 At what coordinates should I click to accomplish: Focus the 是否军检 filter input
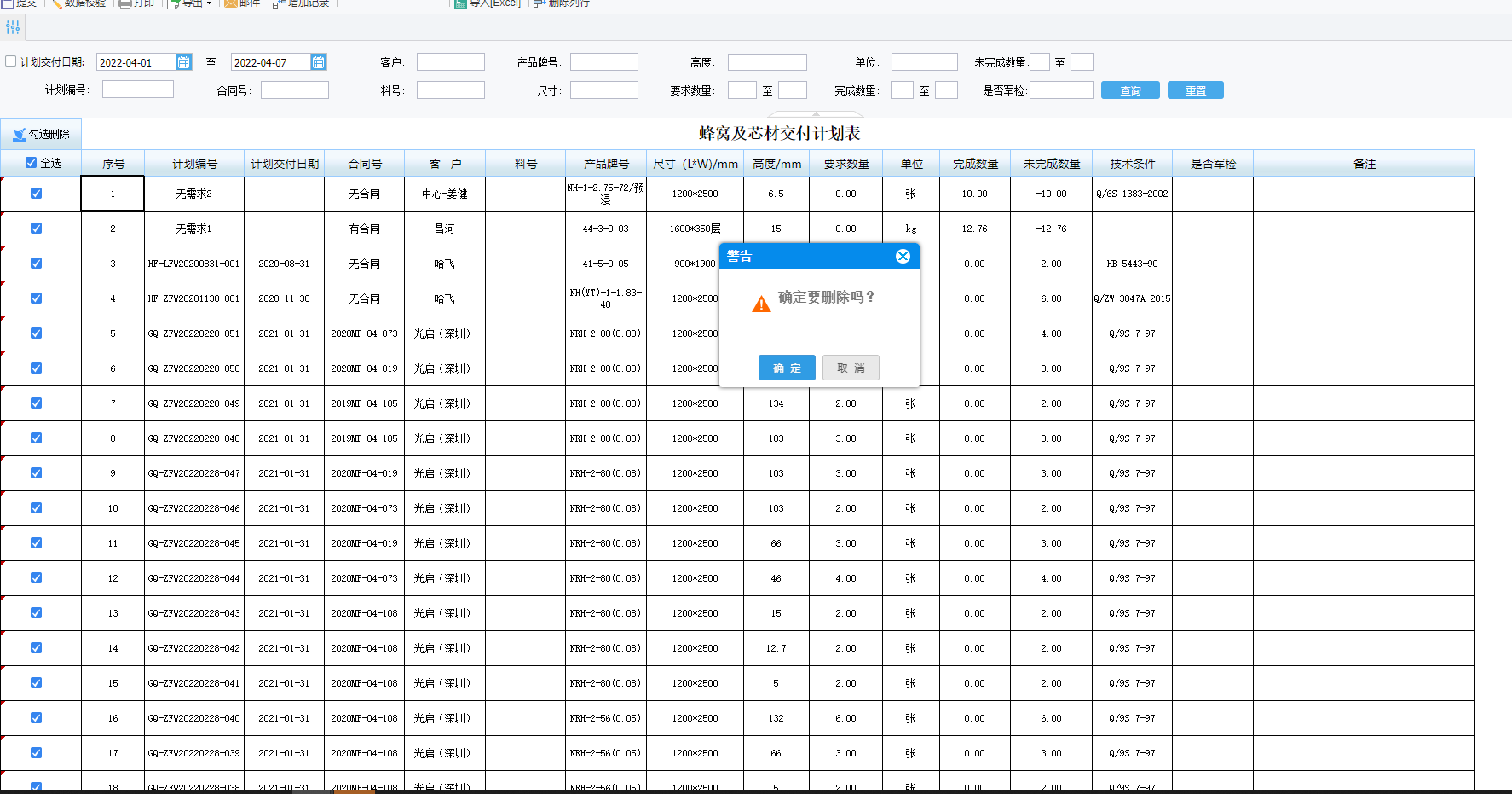click(1061, 90)
